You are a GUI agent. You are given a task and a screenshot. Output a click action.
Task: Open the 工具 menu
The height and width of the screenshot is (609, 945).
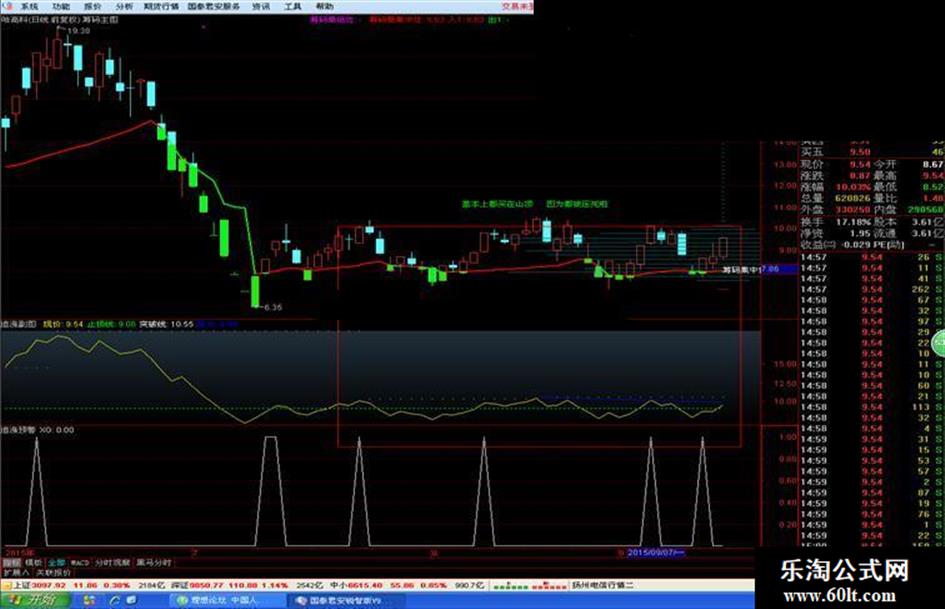(x=292, y=7)
